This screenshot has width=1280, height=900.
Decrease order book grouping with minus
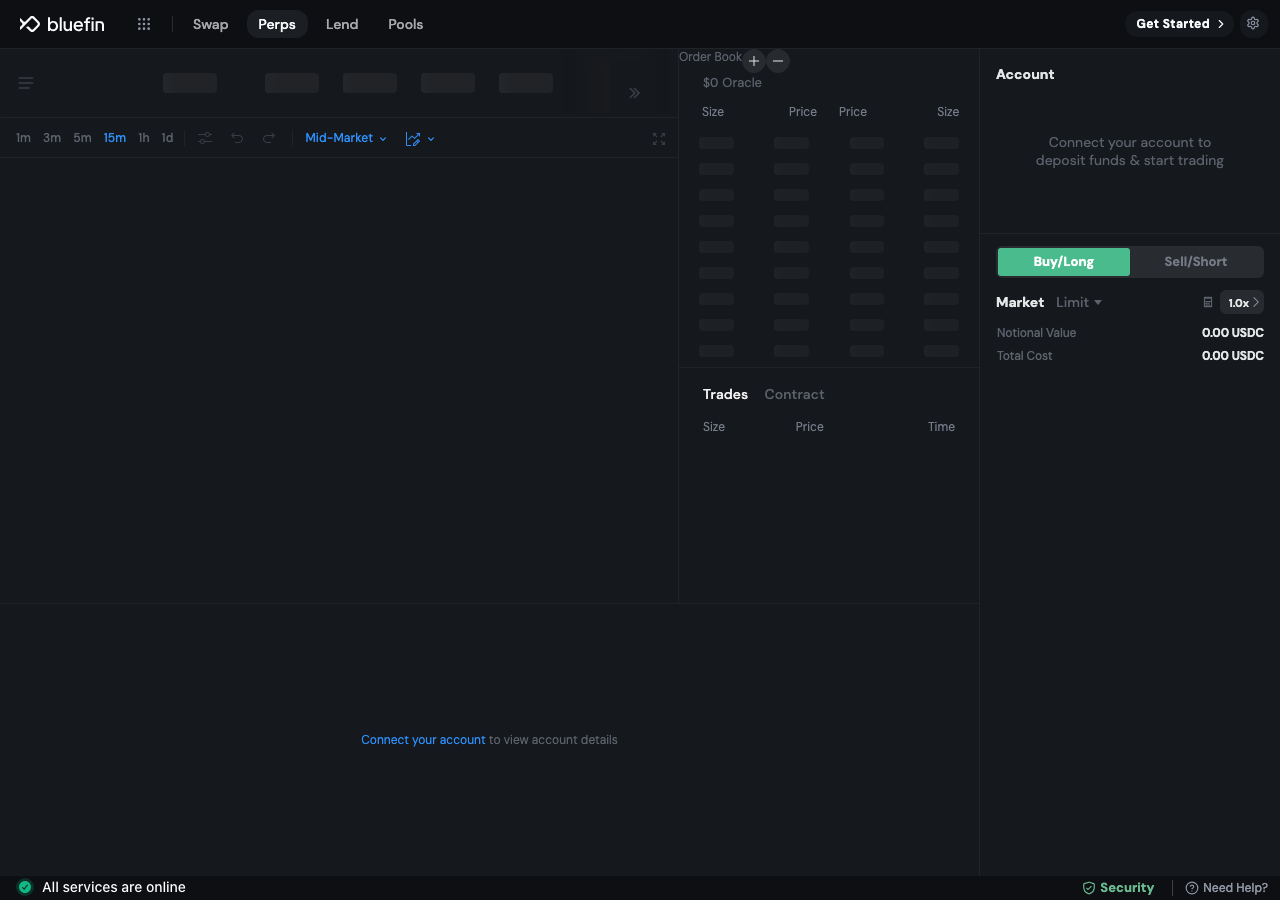[x=778, y=61]
